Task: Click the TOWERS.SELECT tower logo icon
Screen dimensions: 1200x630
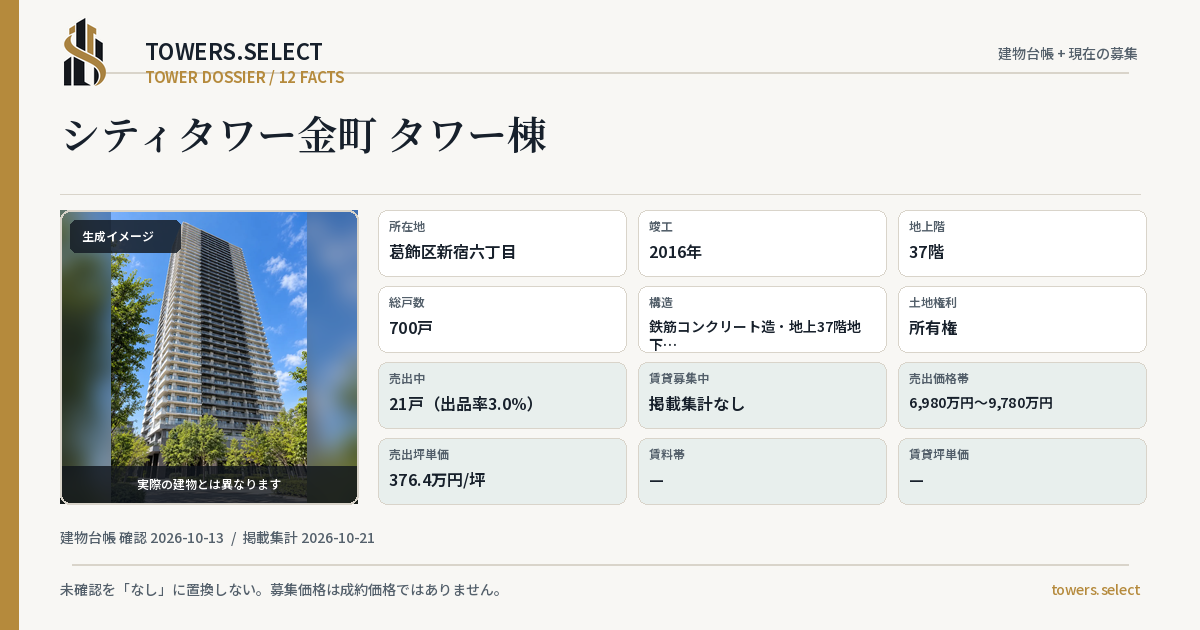Action: point(85,52)
